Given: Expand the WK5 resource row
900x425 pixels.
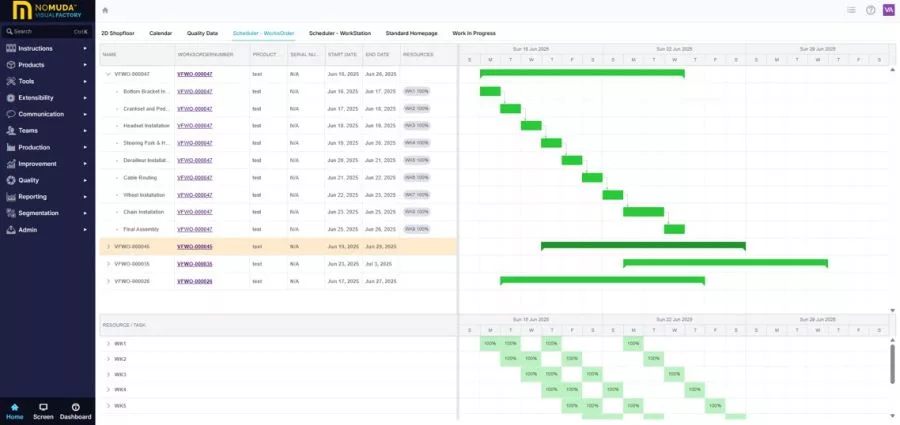Looking at the screenshot, I should coord(108,406).
